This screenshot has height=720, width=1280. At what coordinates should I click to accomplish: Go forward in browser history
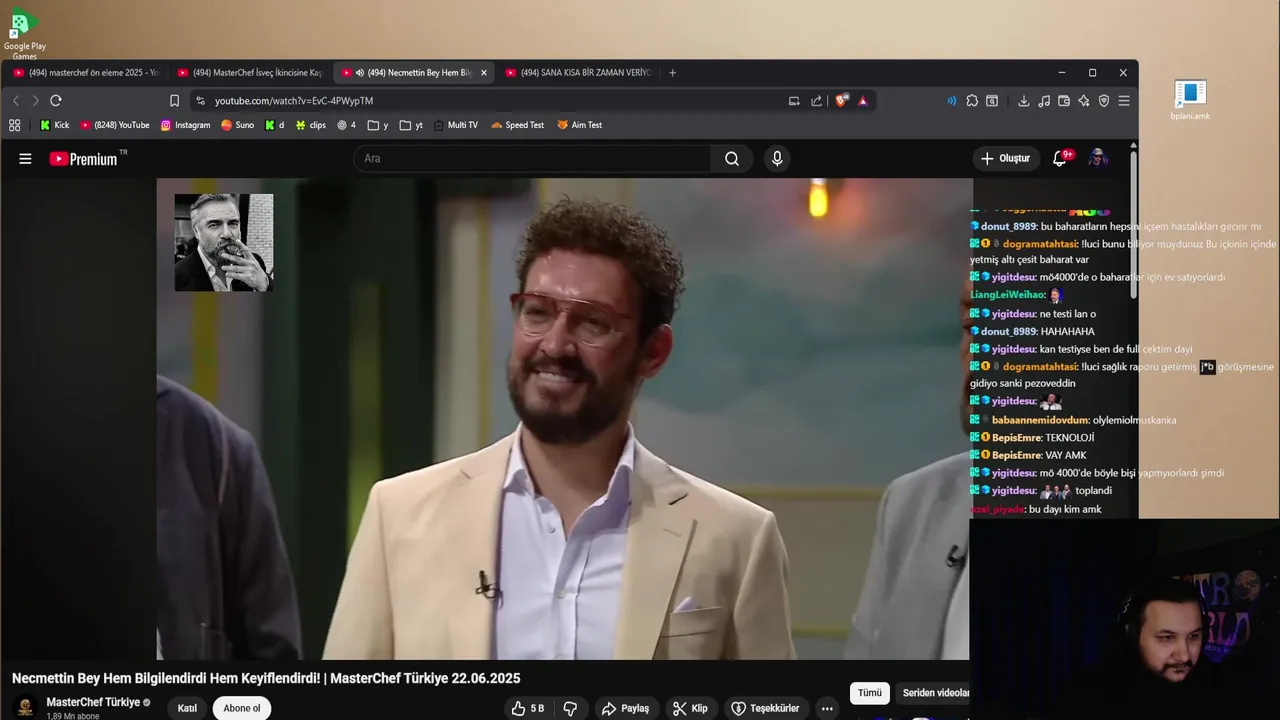[x=35, y=101]
